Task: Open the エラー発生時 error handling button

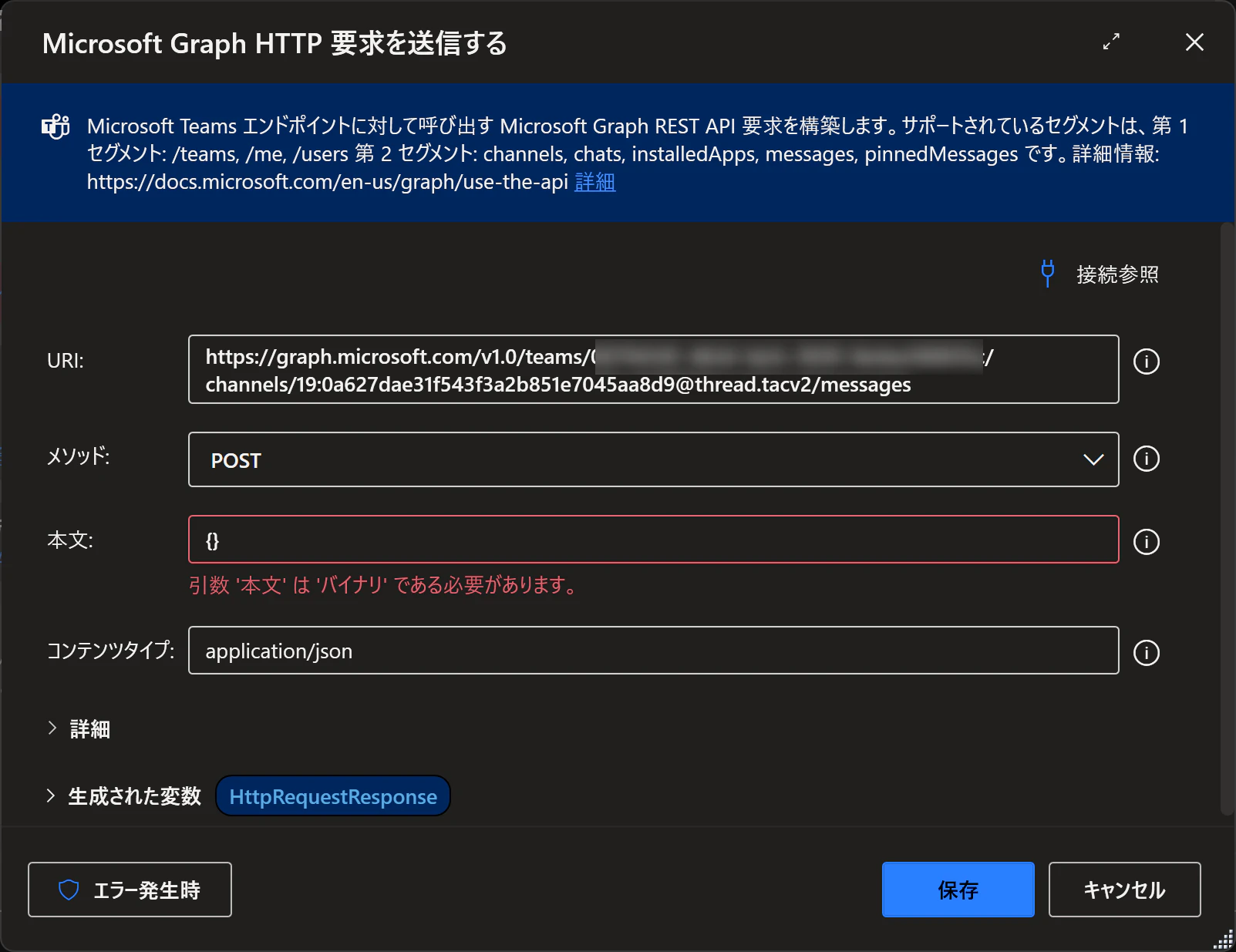Action: pyautogui.click(x=130, y=890)
